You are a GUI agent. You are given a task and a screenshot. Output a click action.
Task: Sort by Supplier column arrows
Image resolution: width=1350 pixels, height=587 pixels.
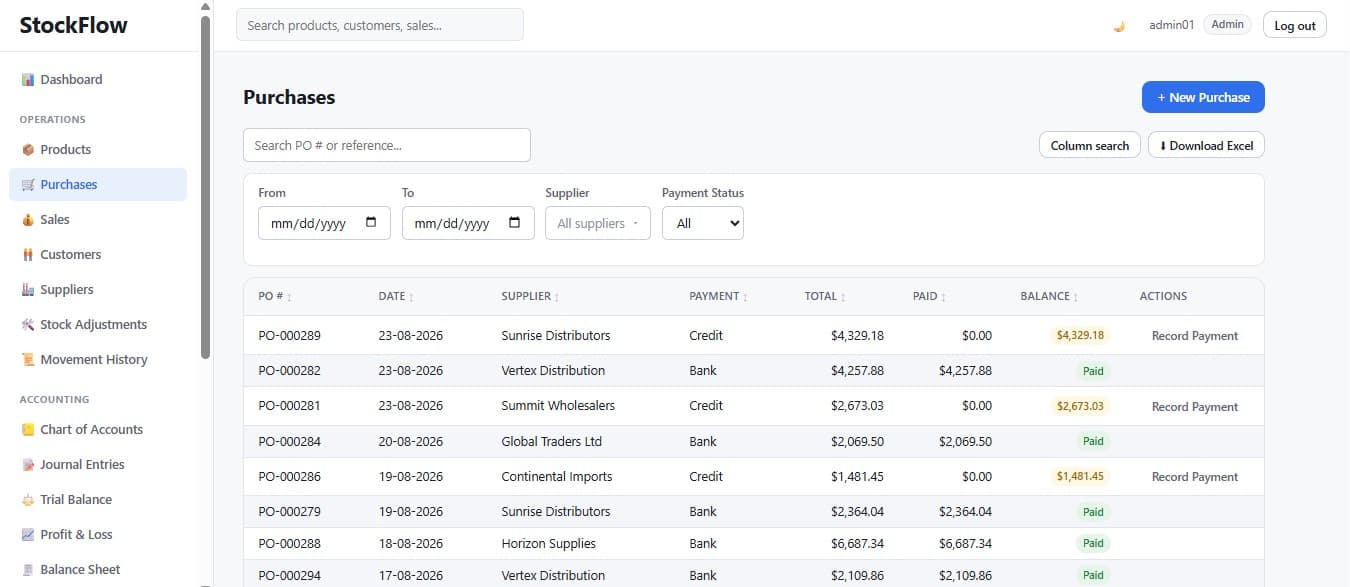[557, 297]
